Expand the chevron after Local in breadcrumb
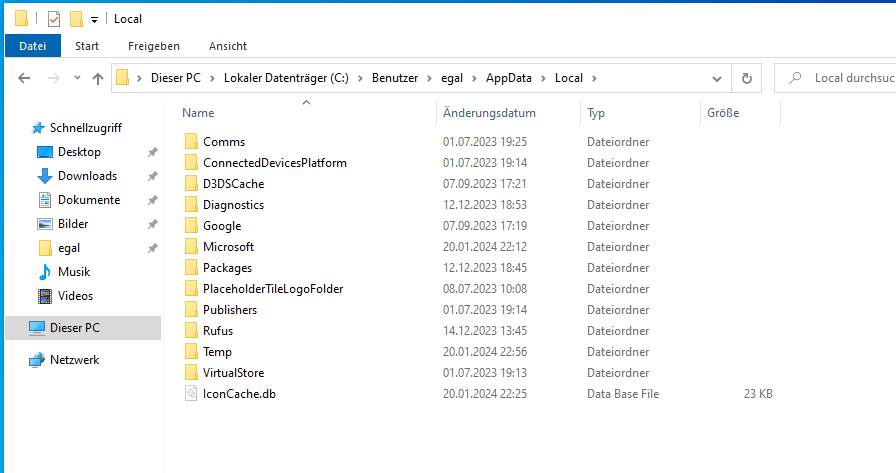Image resolution: width=896 pixels, height=473 pixels. pos(594,78)
